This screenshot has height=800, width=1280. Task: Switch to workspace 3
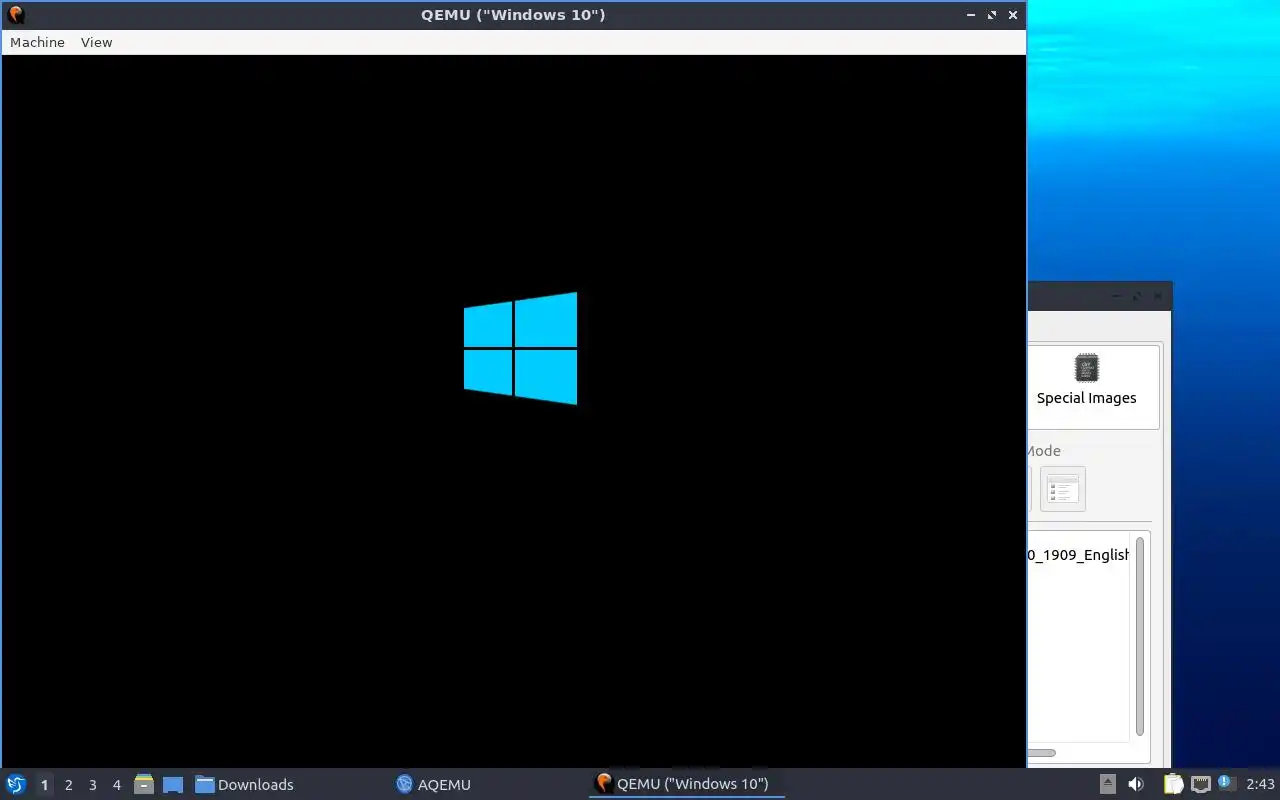[92, 784]
